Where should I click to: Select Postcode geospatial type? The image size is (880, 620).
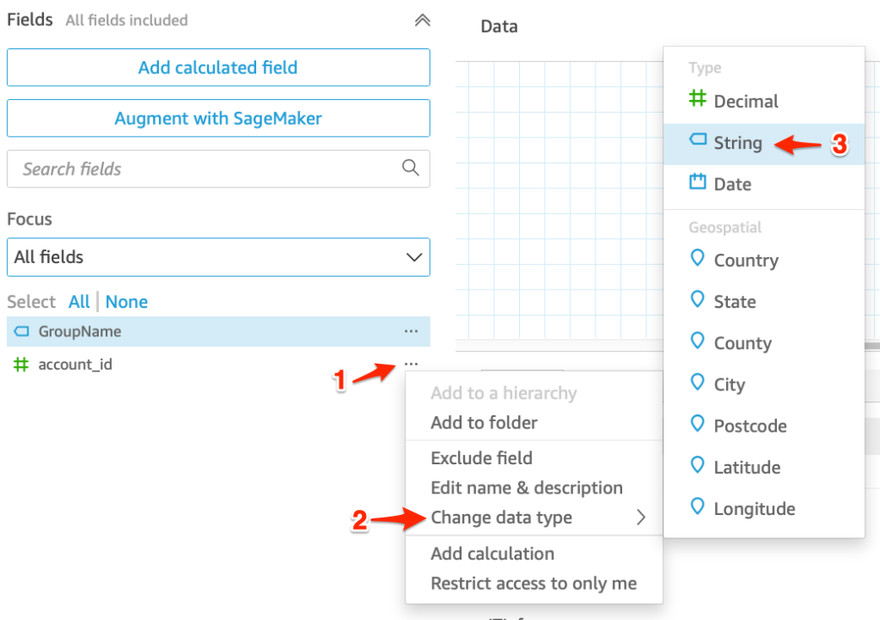[x=750, y=426]
